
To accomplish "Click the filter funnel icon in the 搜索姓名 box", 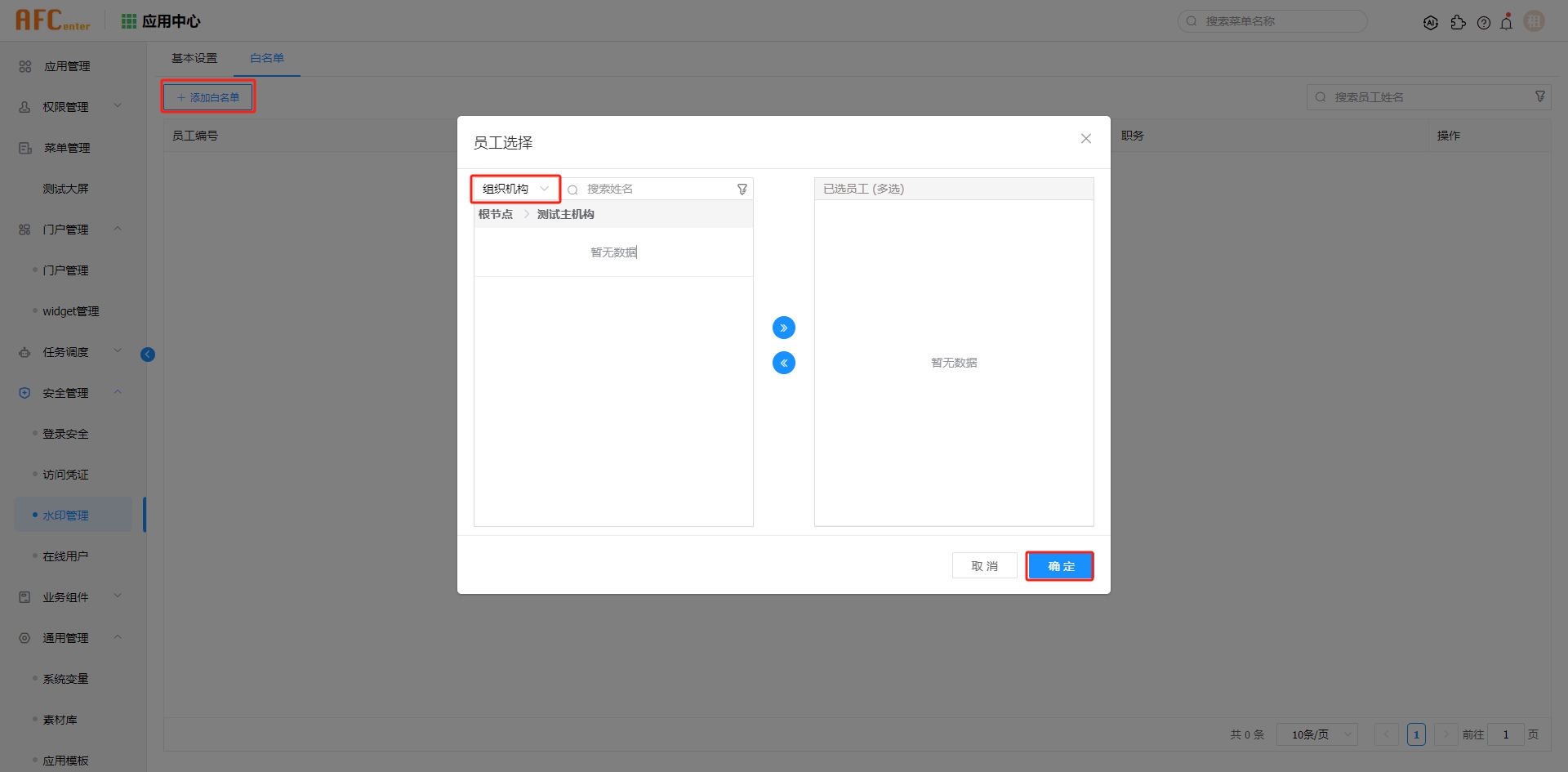I will [x=742, y=189].
